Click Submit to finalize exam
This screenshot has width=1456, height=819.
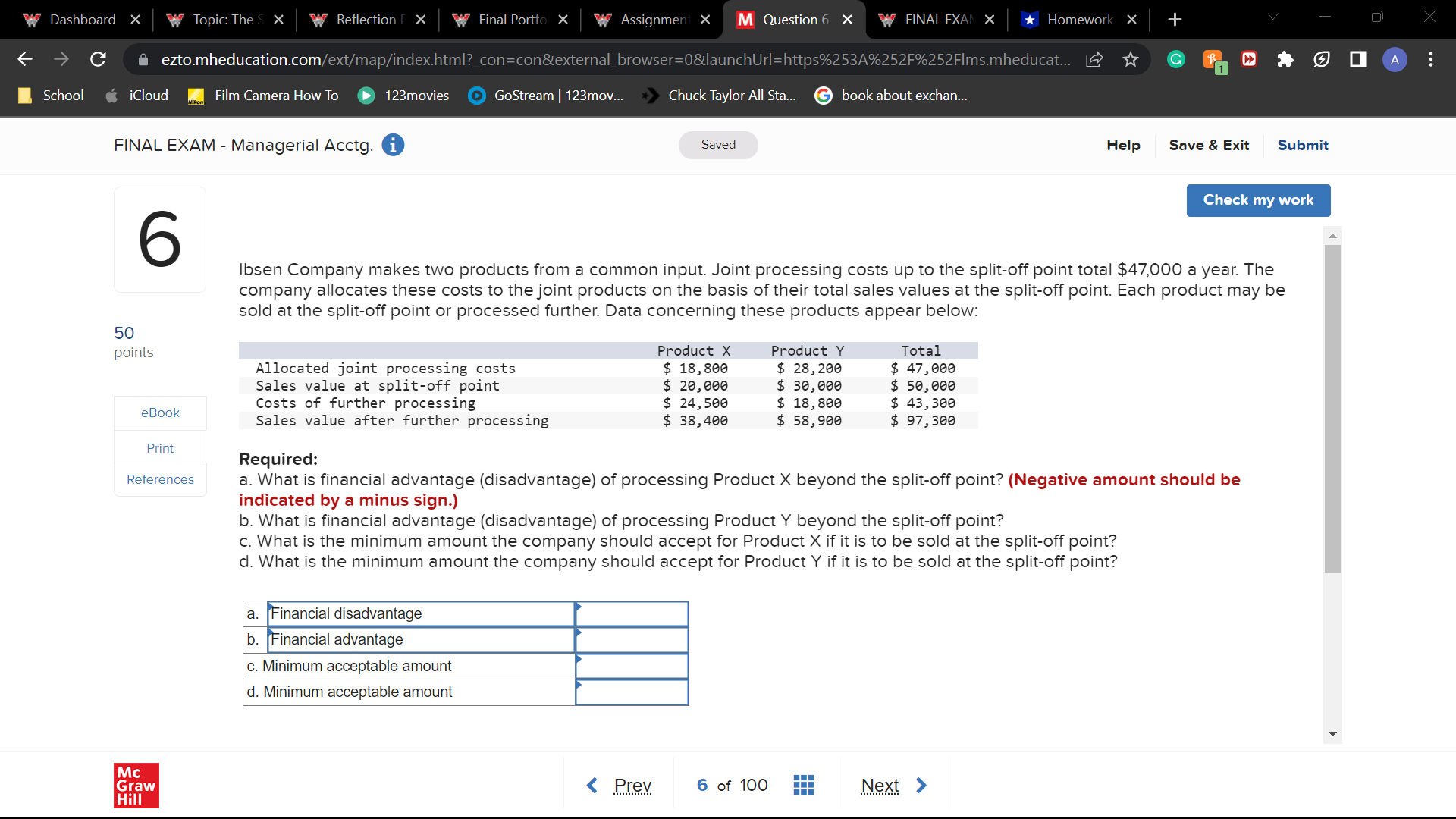(1302, 144)
